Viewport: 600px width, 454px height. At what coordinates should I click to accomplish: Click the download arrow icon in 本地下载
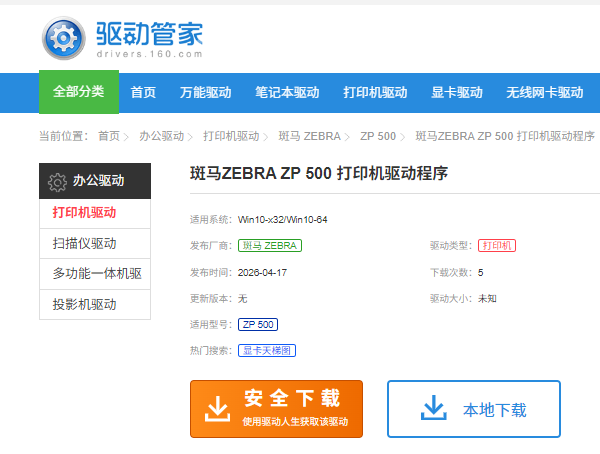(434, 408)
